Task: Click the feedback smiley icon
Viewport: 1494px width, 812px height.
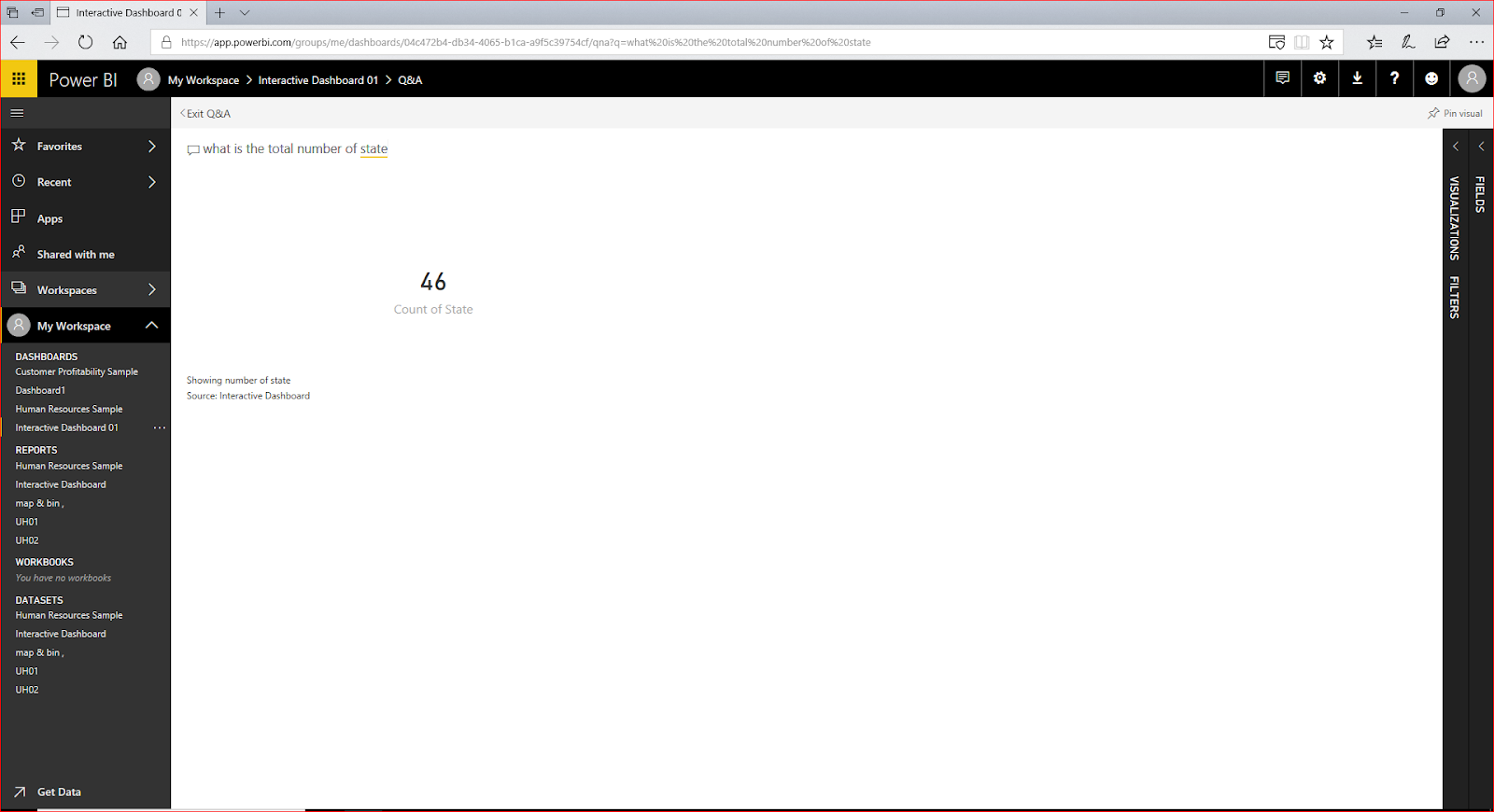Action: tap(1431, 78)
